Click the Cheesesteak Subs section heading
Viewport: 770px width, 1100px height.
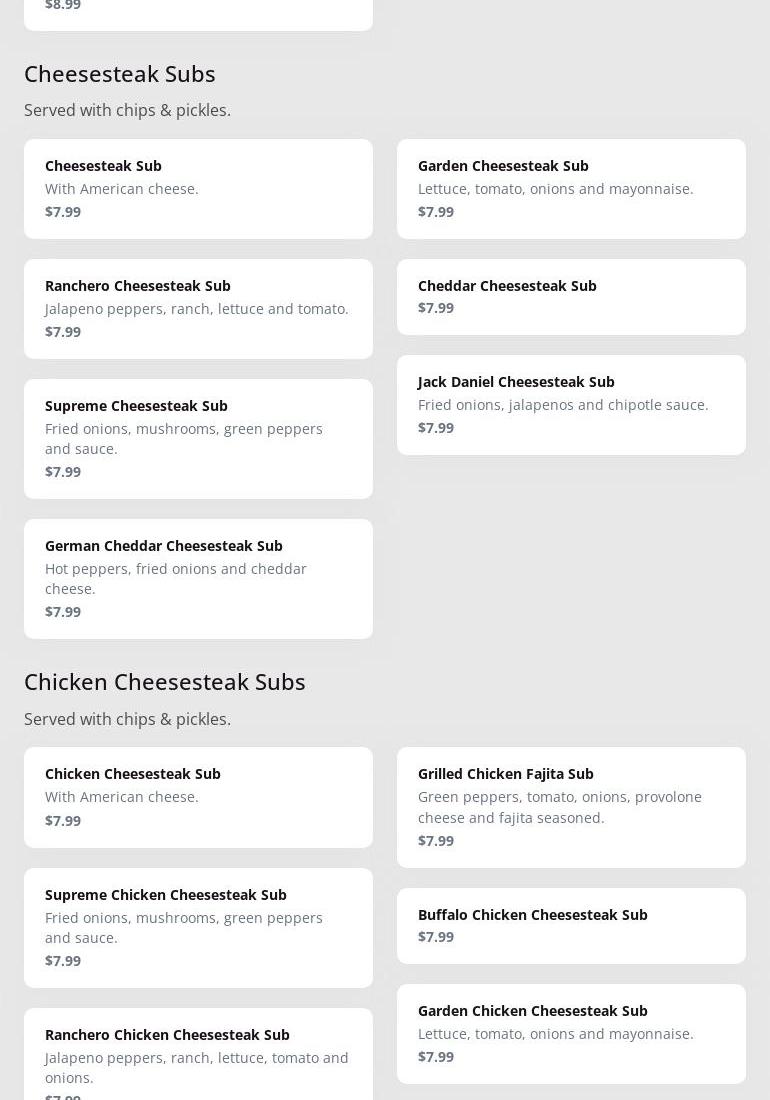120,74
